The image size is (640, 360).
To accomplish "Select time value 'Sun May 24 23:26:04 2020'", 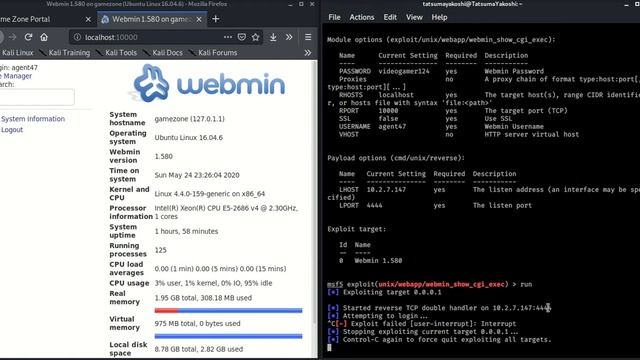I will [x=197, y=175].
